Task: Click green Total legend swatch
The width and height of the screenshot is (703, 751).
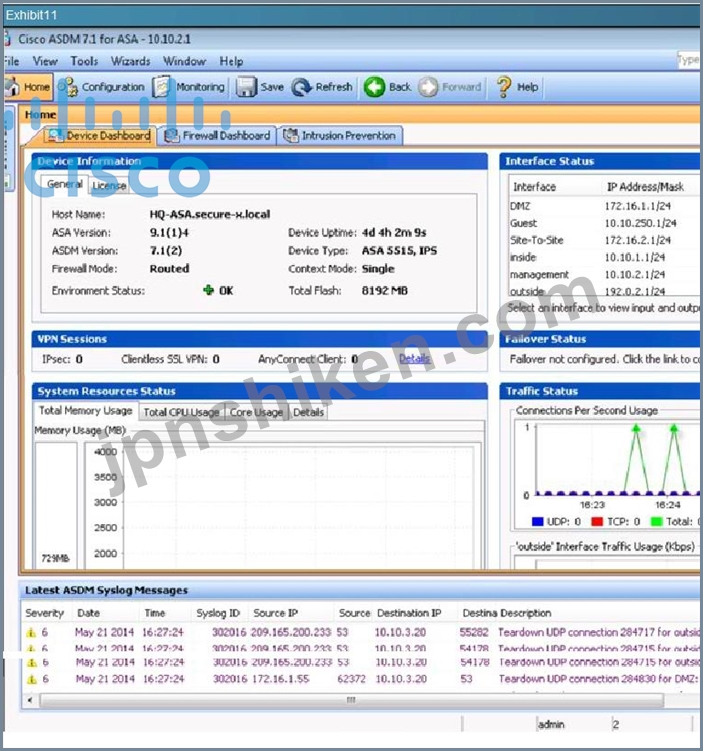Action: (x=656, y=521)
